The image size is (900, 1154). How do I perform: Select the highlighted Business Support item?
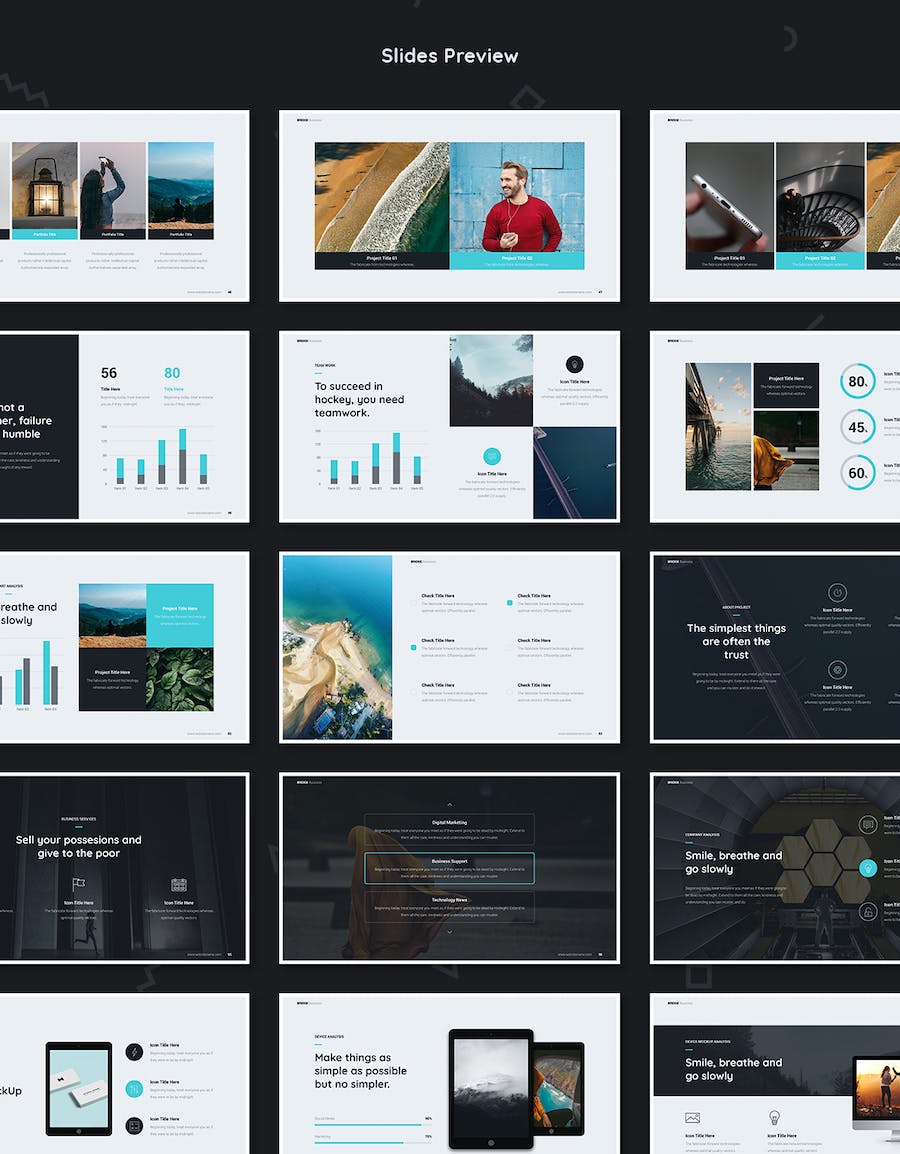[x=449, y=868]
